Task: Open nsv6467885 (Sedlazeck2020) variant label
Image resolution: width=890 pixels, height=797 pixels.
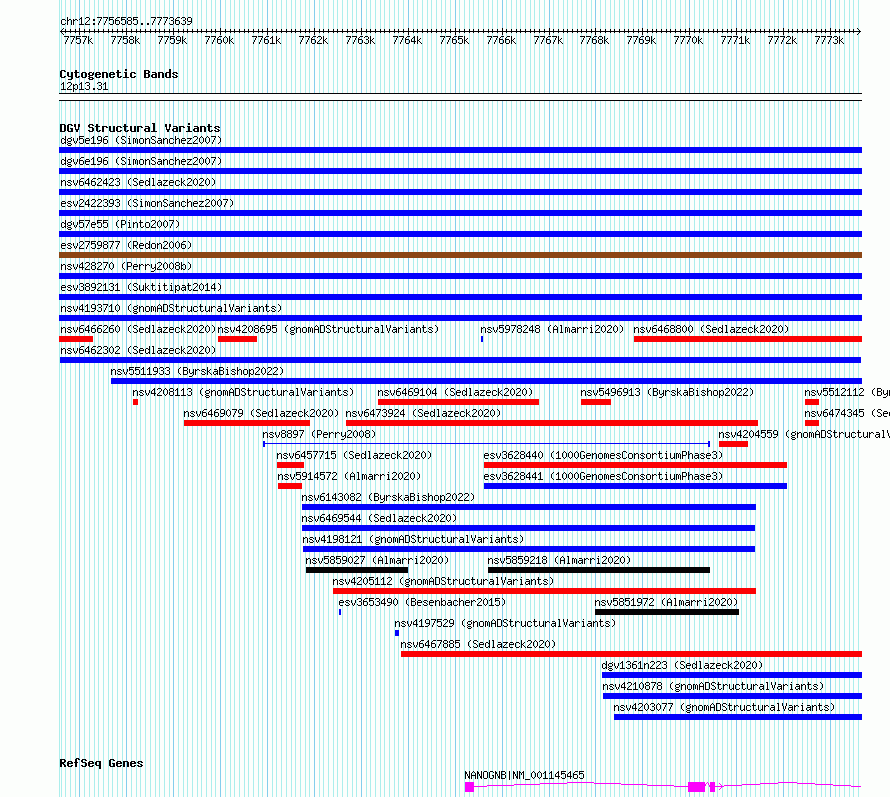Action: click(478, 644)
